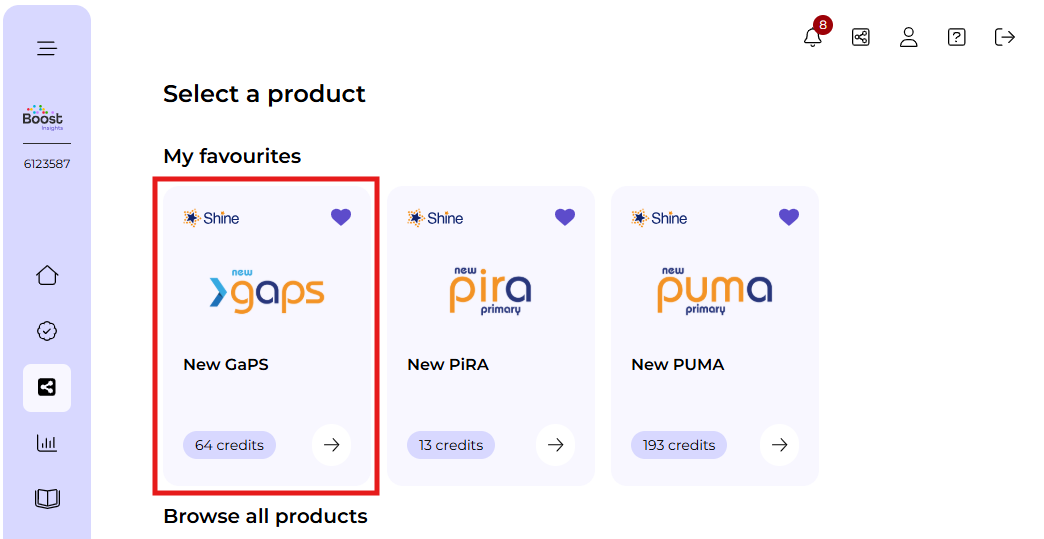Click the logout icon
This screenshot has width=1044, height=539.
1005,37
